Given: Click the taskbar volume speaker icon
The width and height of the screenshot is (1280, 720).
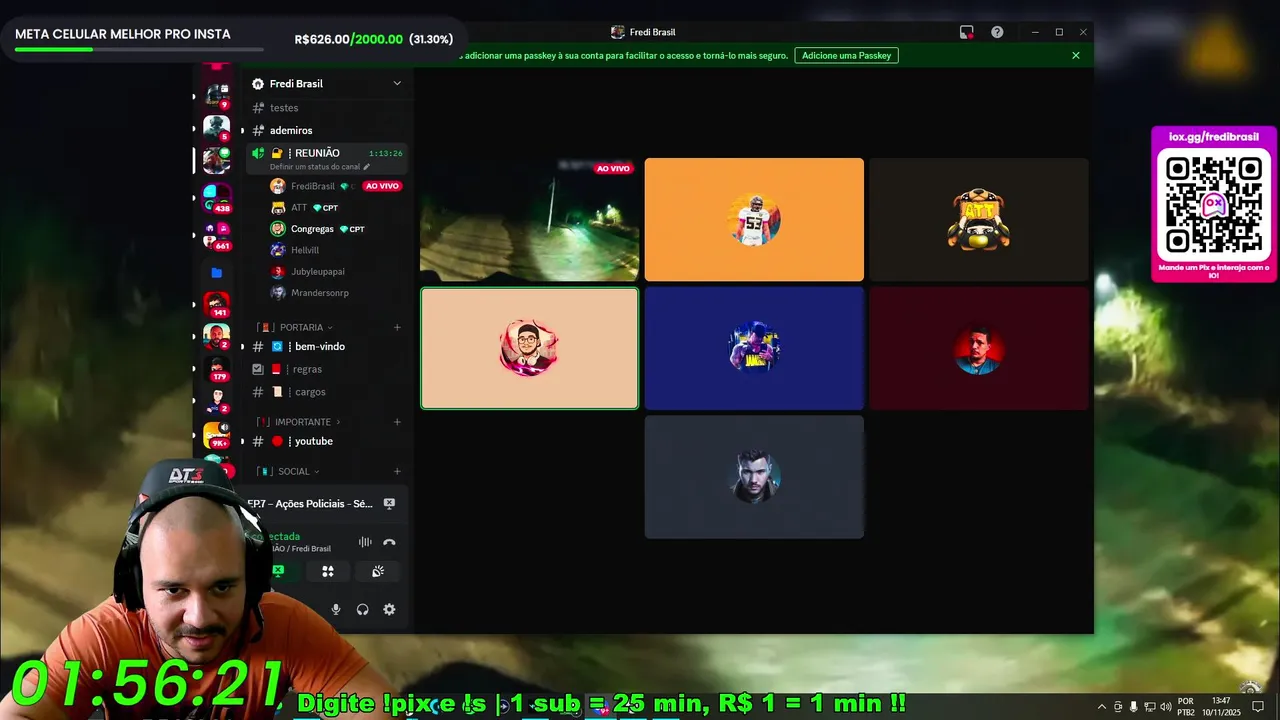Looking at the screenshot, I should pyautogui.click(x=1165, y=707).
